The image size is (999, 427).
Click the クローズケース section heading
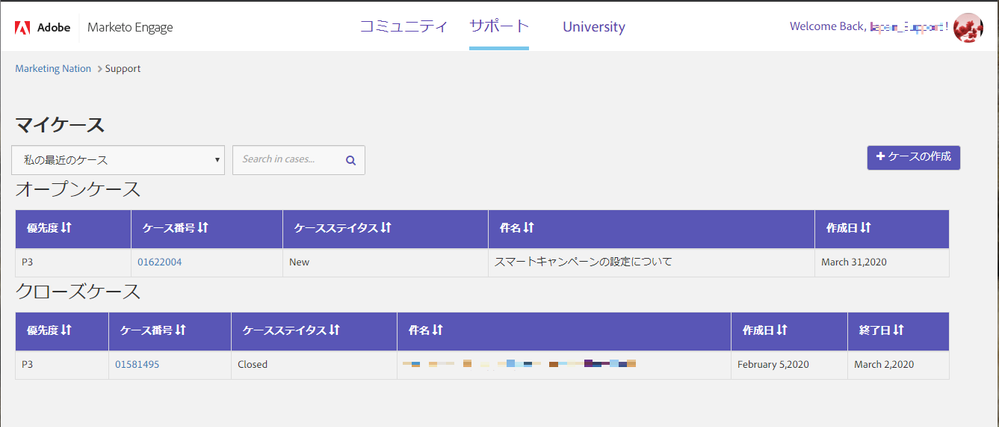77,292
